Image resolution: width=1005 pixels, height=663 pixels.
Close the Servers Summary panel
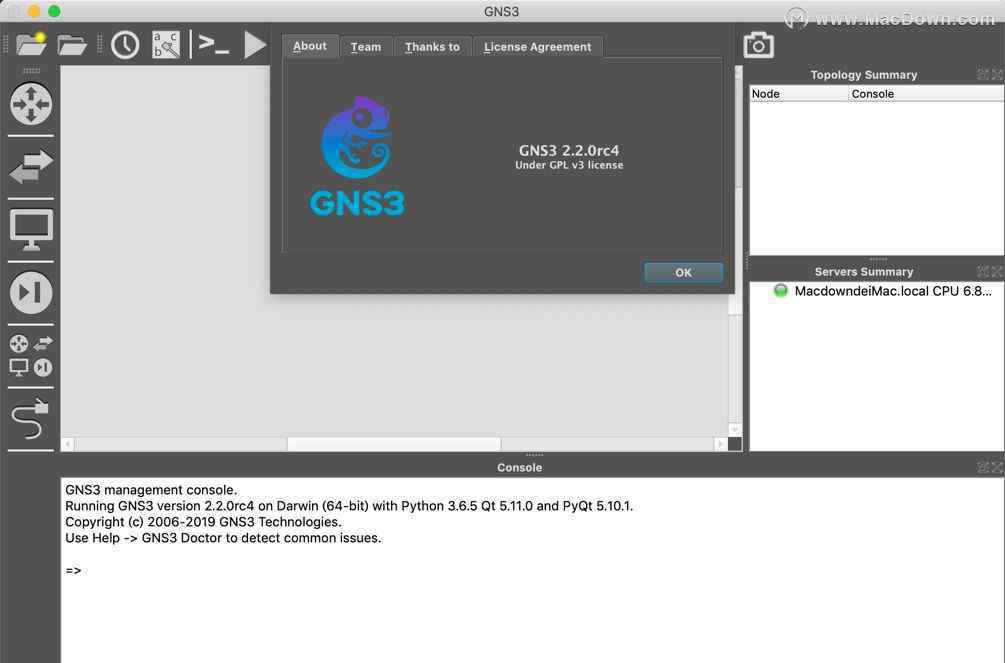997,271
